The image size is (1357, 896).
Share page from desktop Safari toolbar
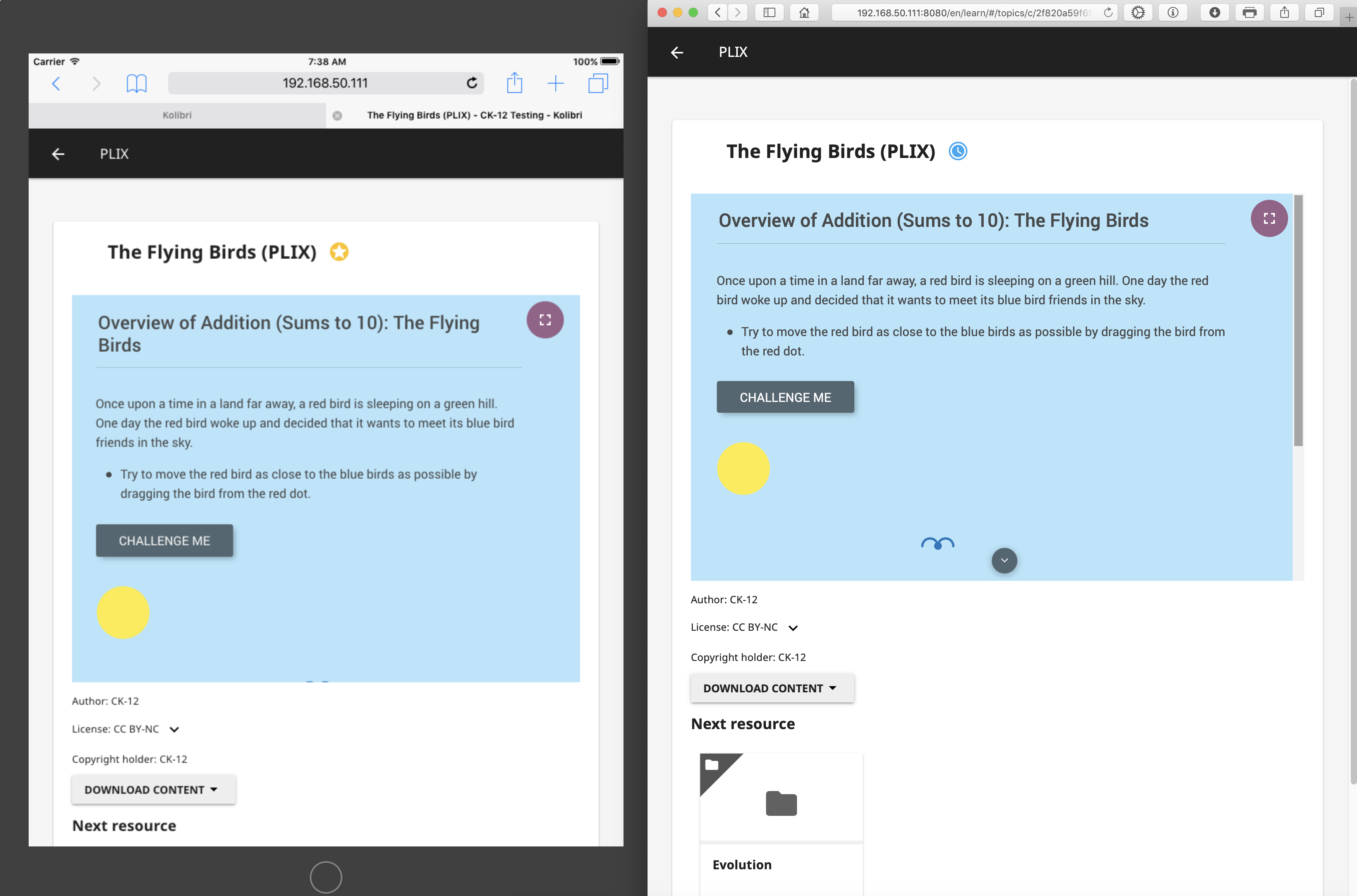click(1285, 12)
